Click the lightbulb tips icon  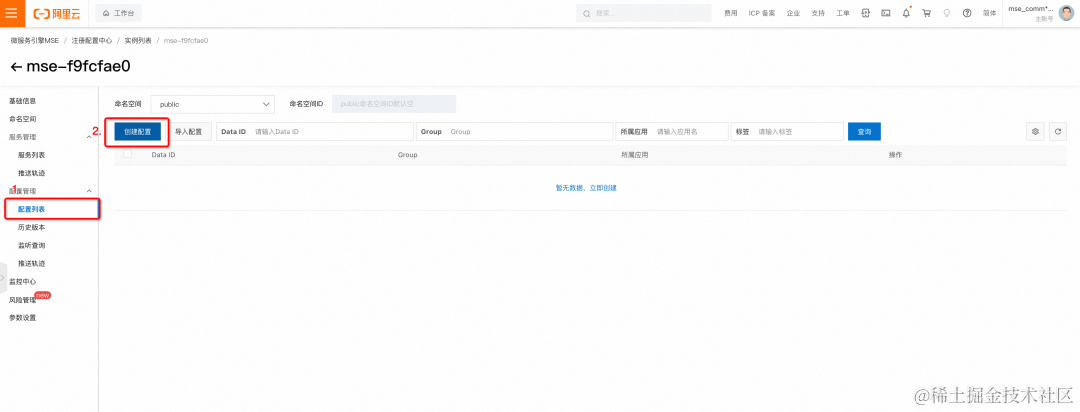point(946,13)
